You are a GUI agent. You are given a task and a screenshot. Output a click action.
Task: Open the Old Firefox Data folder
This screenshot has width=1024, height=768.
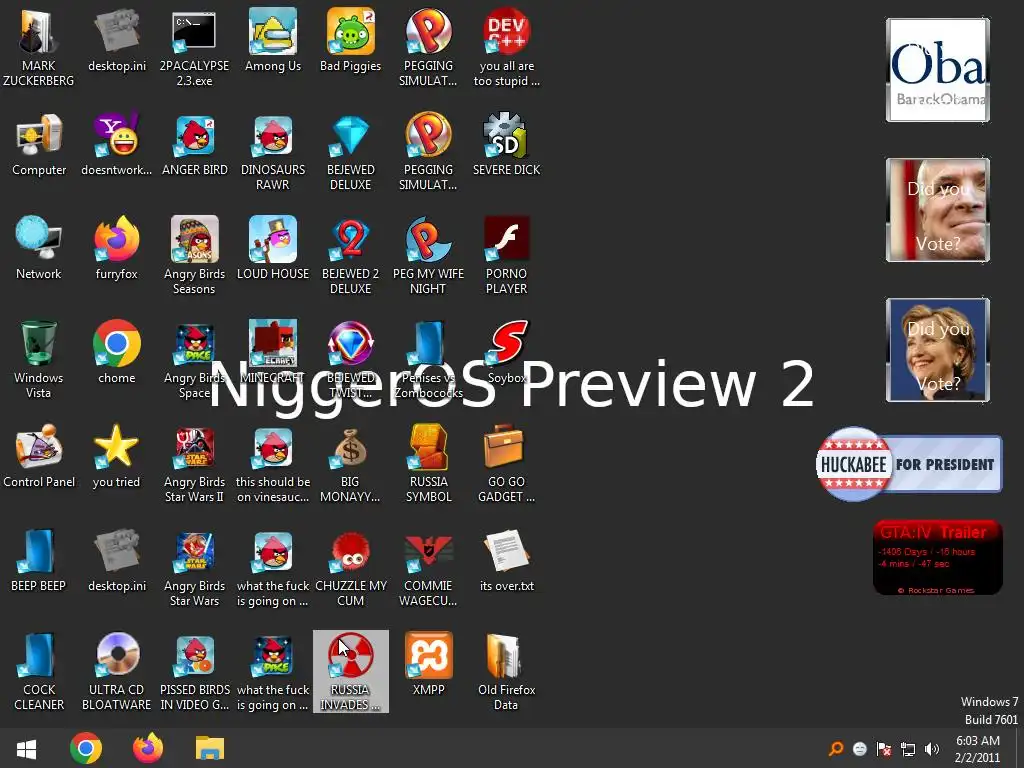(507, 671)
